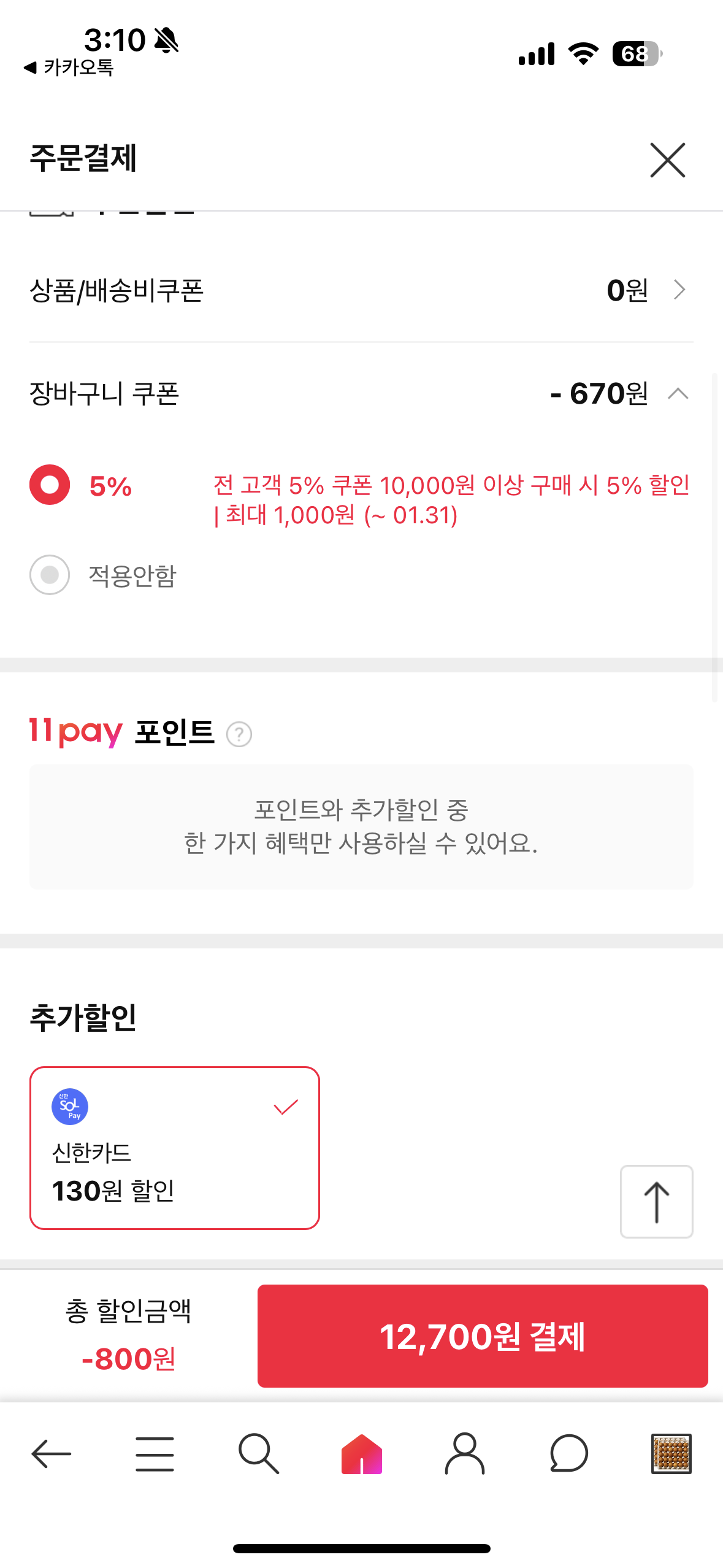The height and width of the screenshot is (1568, 723).
Task: Tap the 5% coupon description text
Action: pyautogui.click(x=451, y=500)
